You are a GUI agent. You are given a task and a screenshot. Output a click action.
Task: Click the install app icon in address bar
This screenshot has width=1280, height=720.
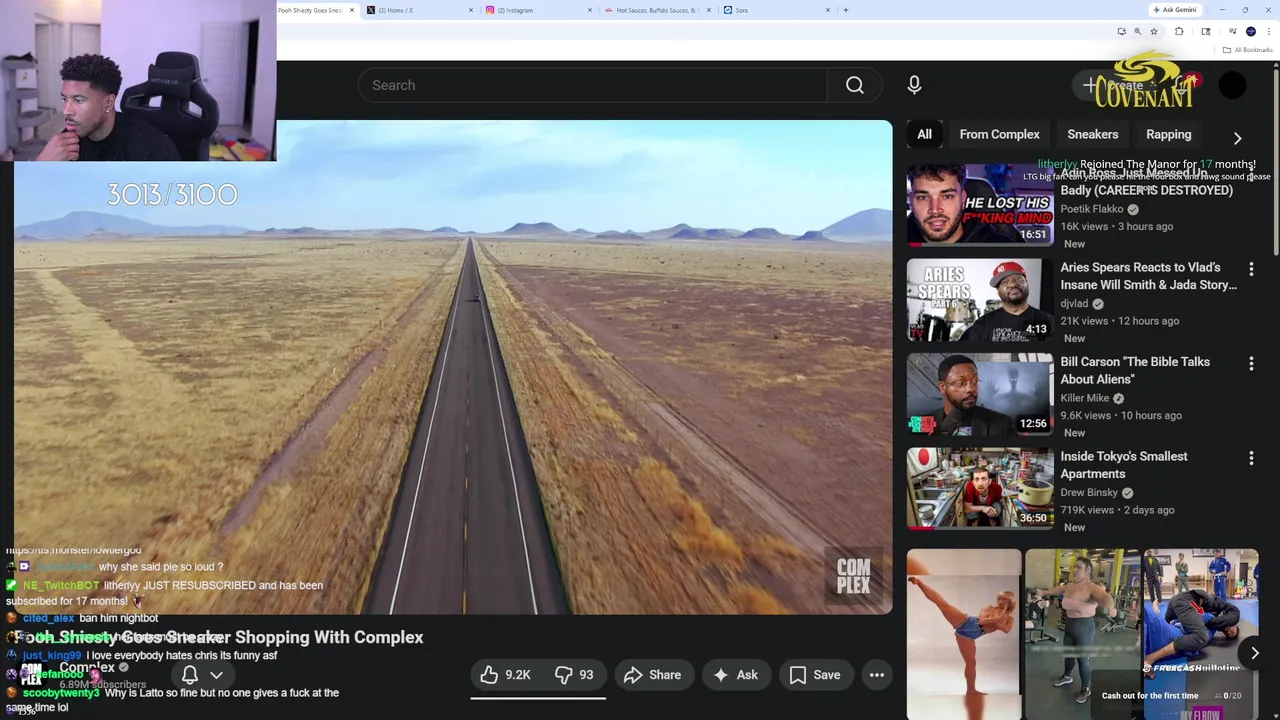[x=1121, y=32]
